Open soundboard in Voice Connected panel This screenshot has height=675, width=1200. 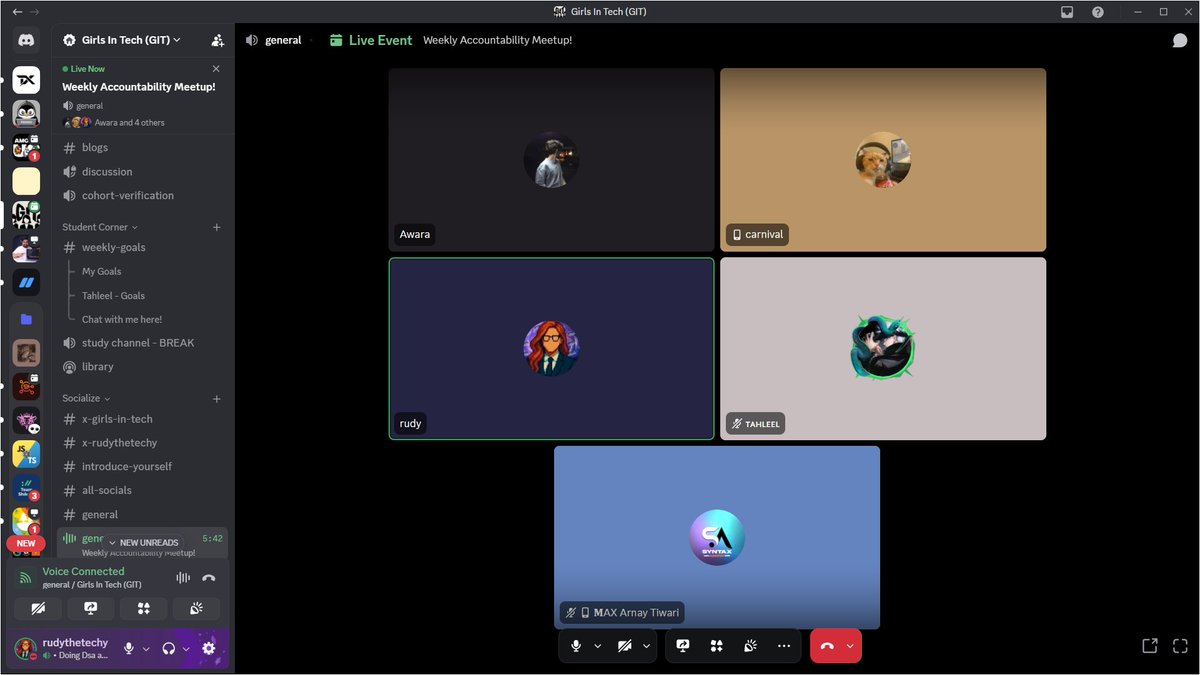[196, 608]
